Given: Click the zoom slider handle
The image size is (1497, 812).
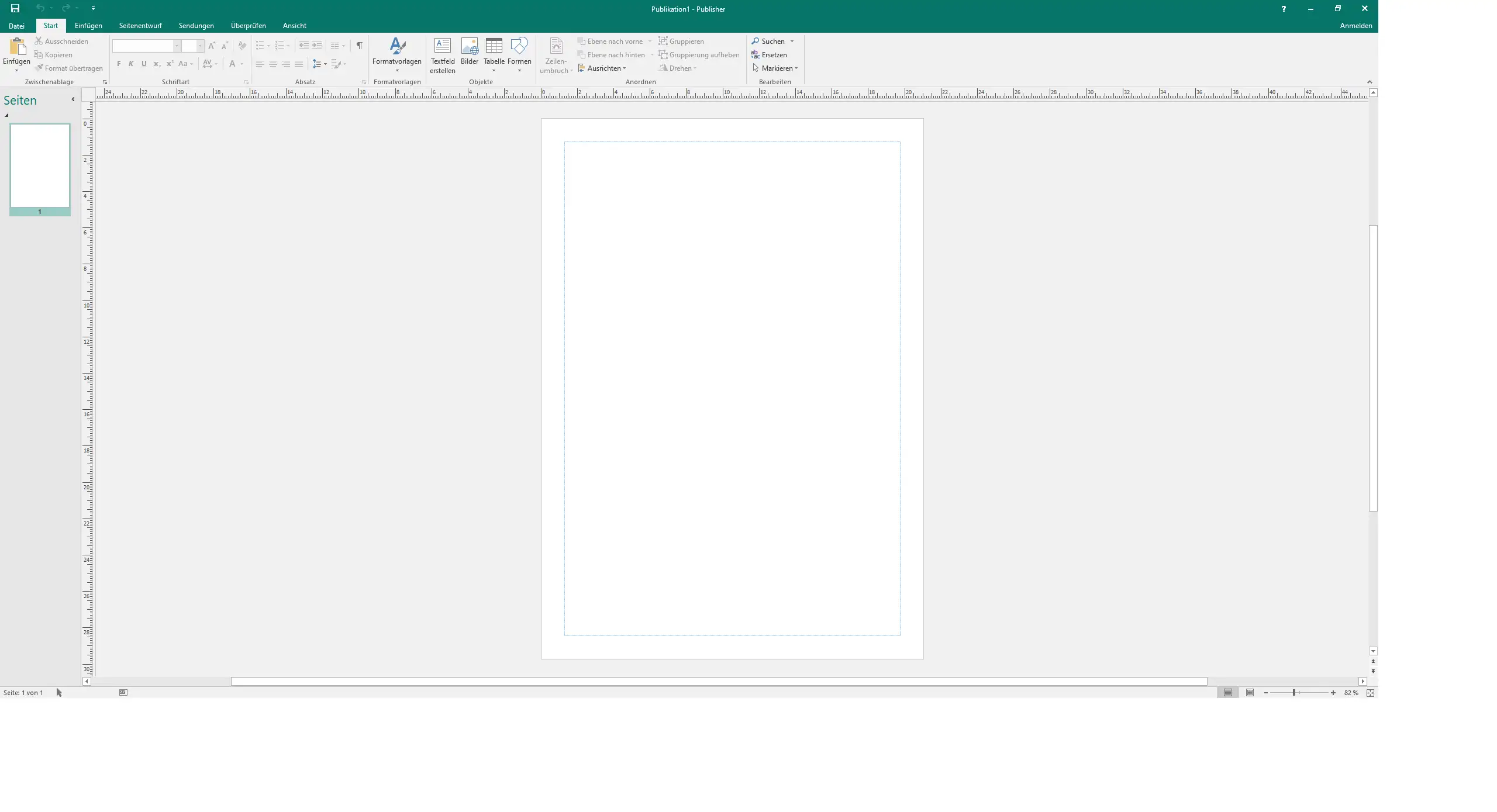Looking at the screenshot, I should coord(1294,693).
